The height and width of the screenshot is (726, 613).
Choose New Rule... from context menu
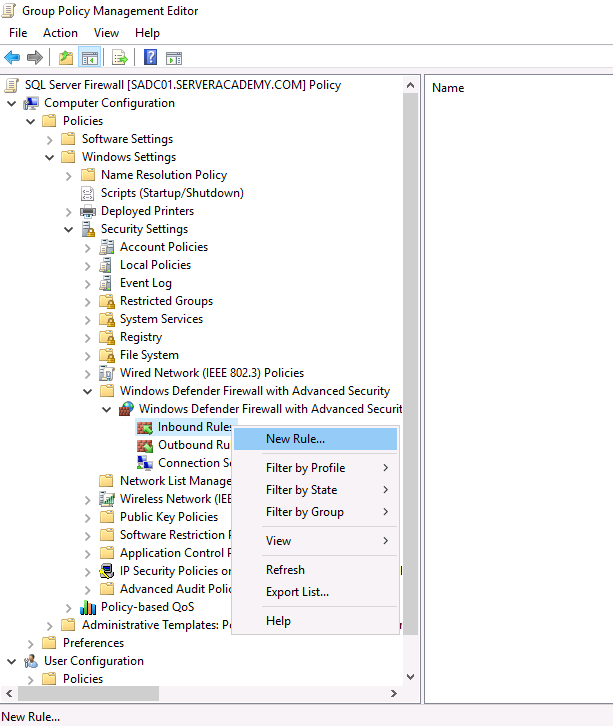pyautogui.click(x=315, y=439)
